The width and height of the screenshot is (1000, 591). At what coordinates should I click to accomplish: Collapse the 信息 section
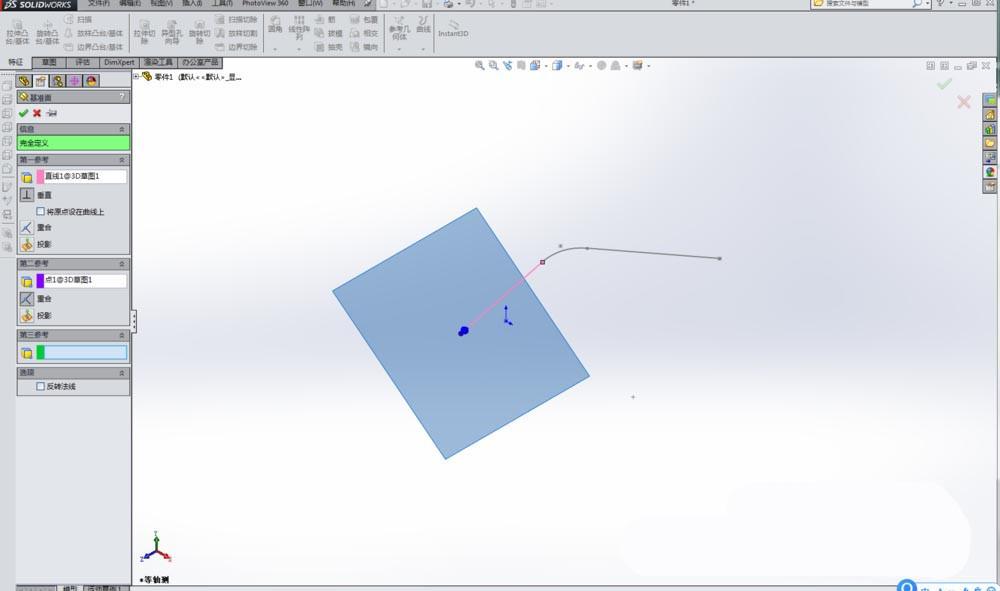pyautogui.click(x=120, y=129)
